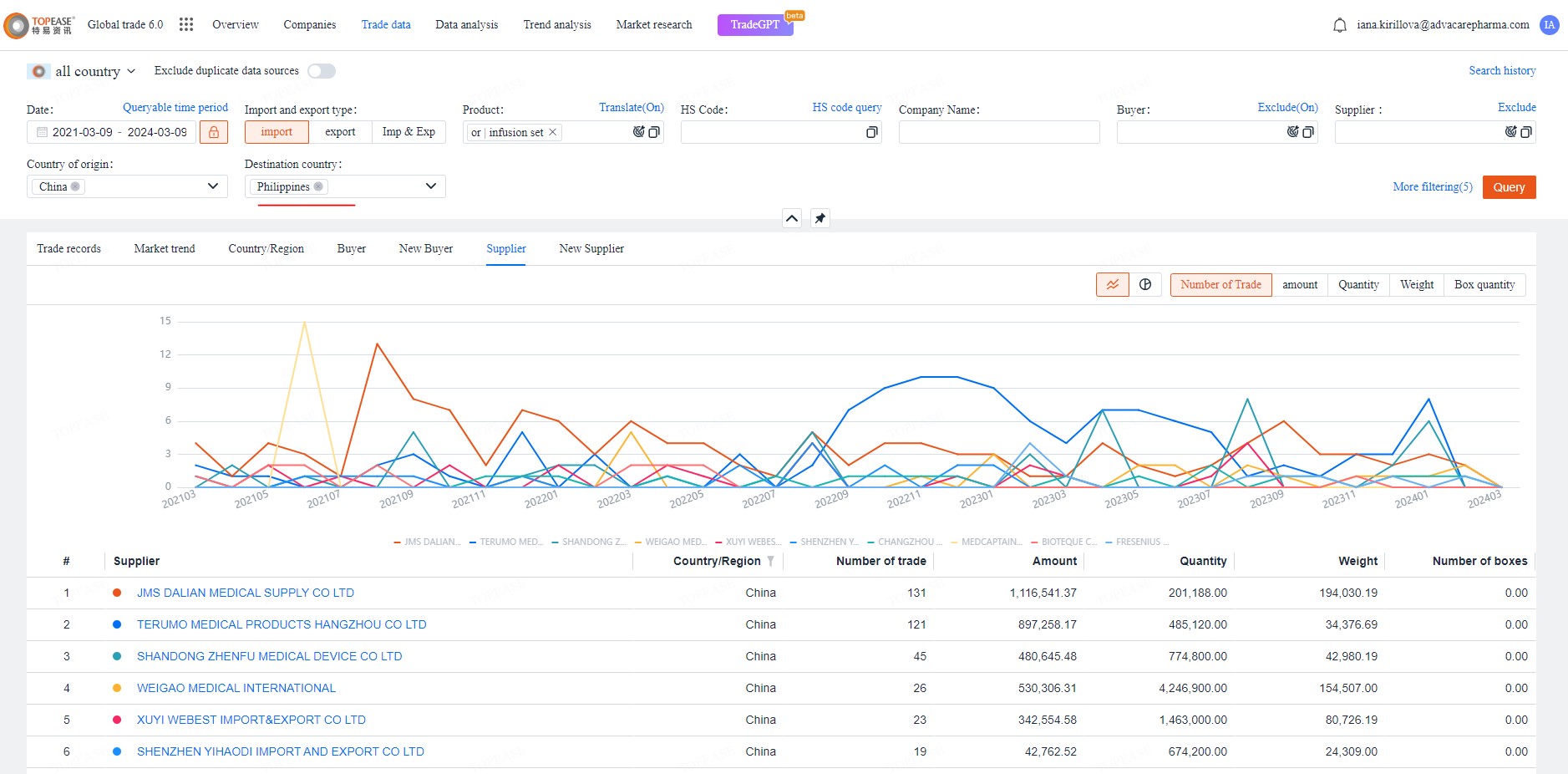Switch to the Country/Region tab
The width and height of the screenshot is (1568, 774).
click(x=266, y=249)
